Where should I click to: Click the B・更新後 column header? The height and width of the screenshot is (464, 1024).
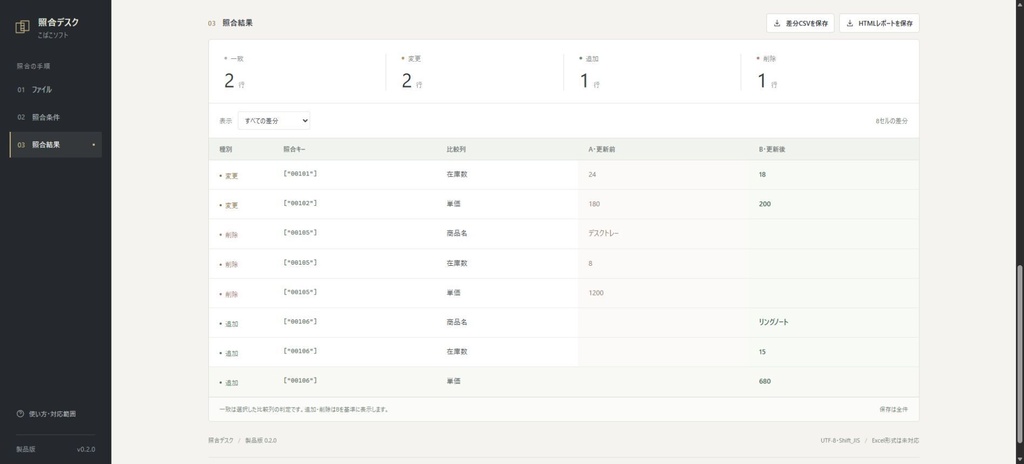click(x=772, y=150)
